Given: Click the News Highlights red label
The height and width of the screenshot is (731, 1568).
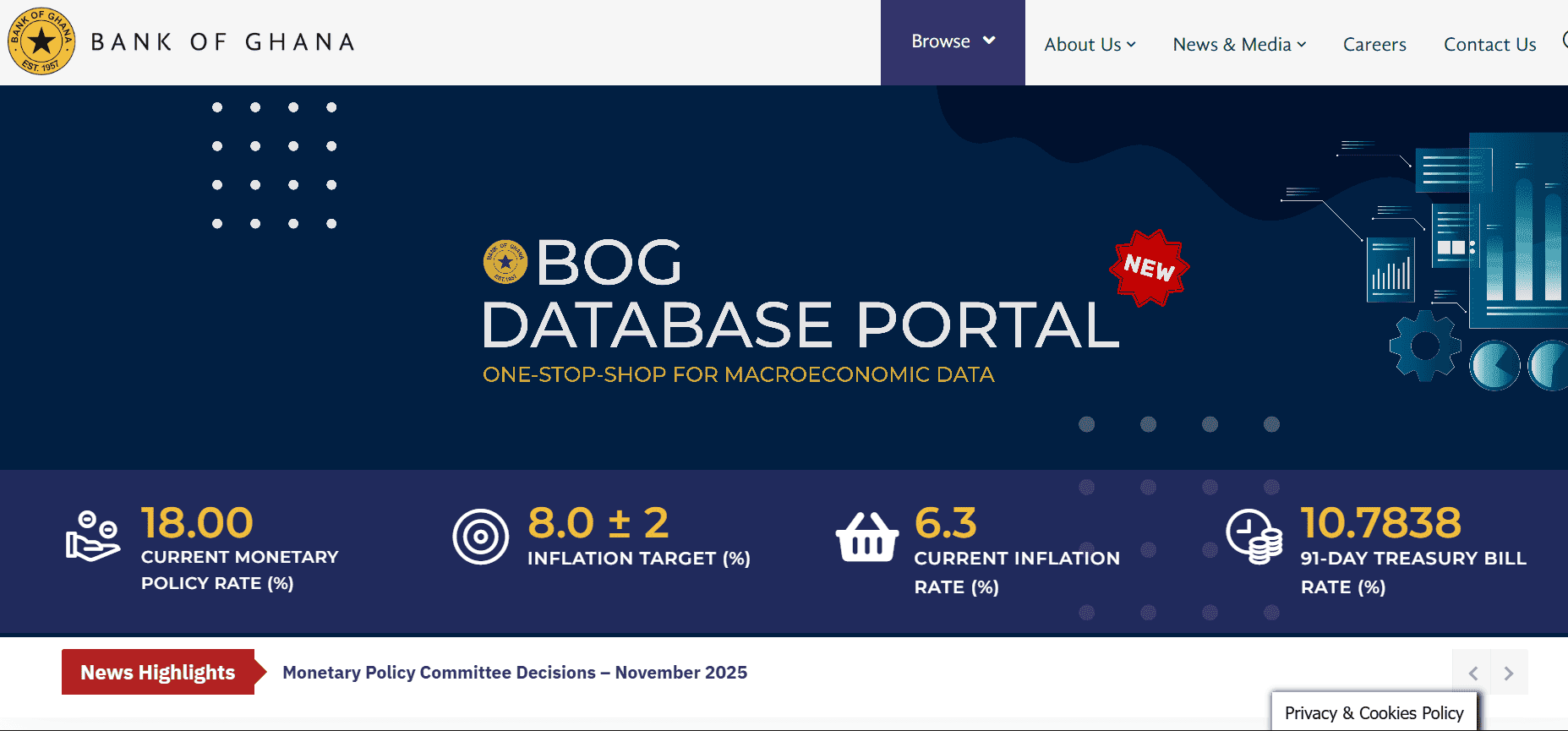Looking at the screenshot, I should (158, 673).
